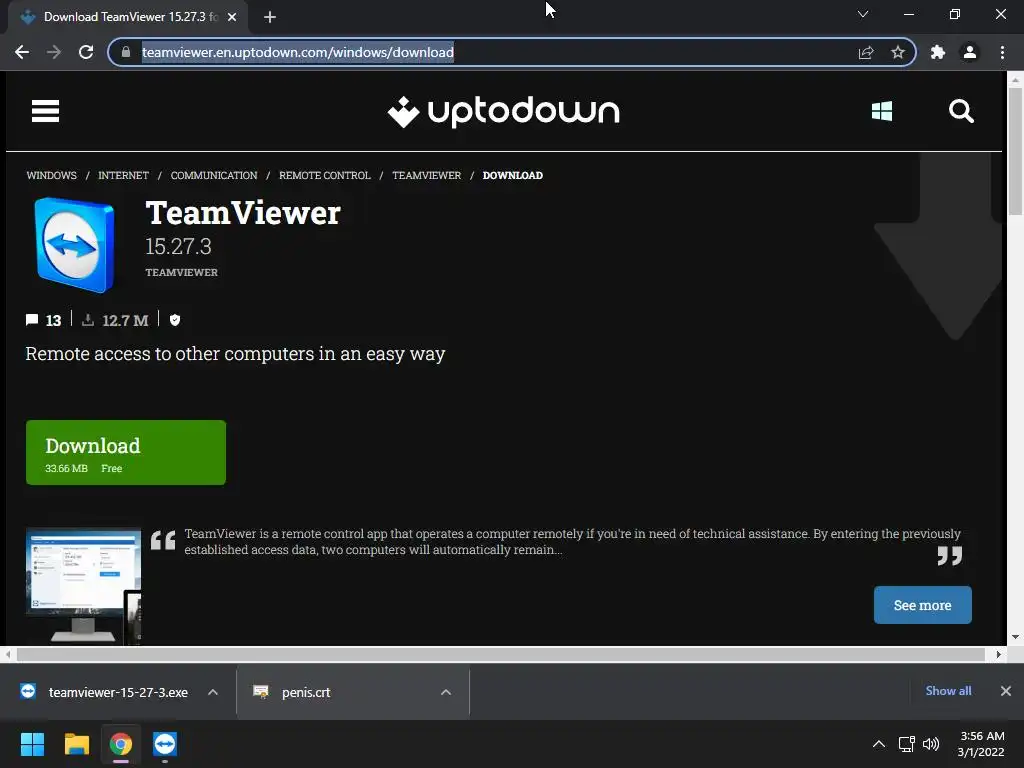Click the scroll right arrow

click(998, 654)
